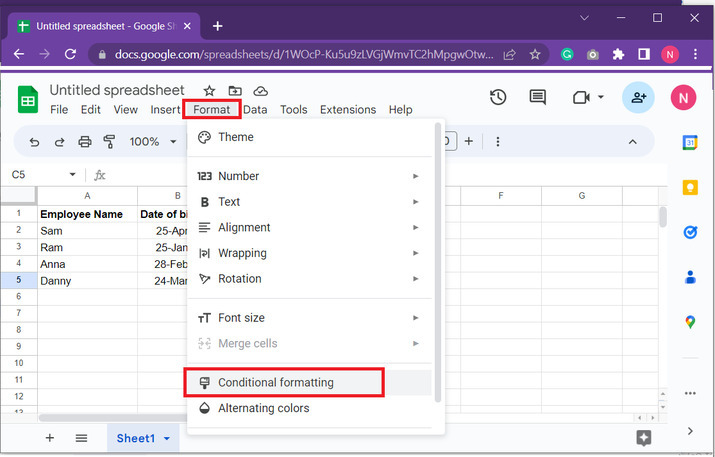
Task: Click the Redo arrow in toolbar
Action: coord(59,142)
